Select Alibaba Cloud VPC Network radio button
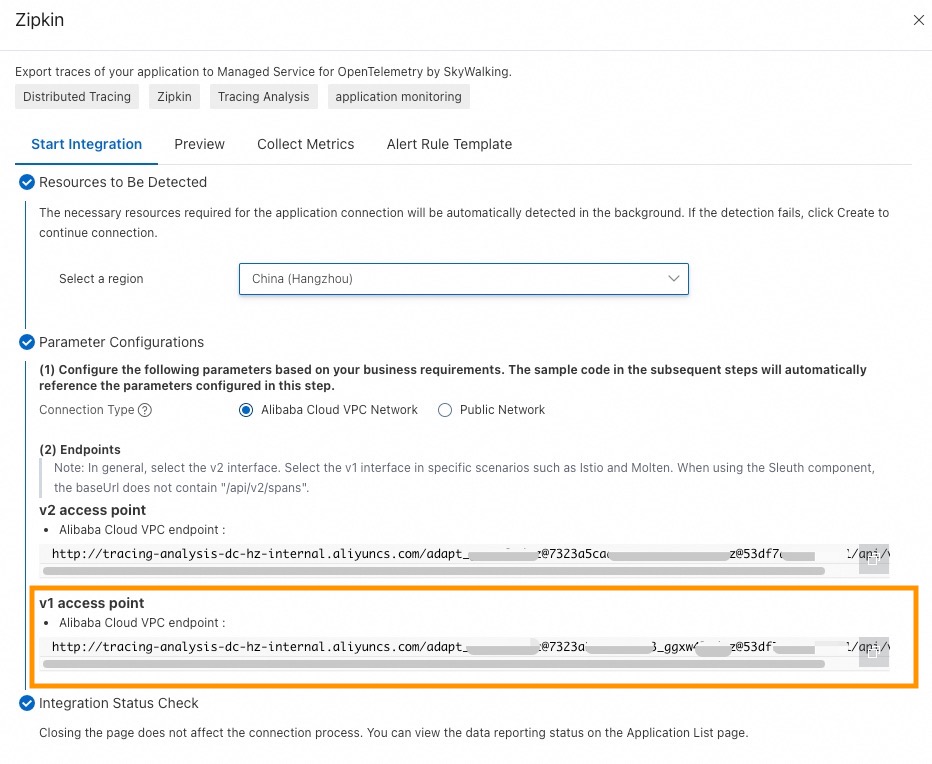This screenshot has width=932, height=764. pos(247,410)
